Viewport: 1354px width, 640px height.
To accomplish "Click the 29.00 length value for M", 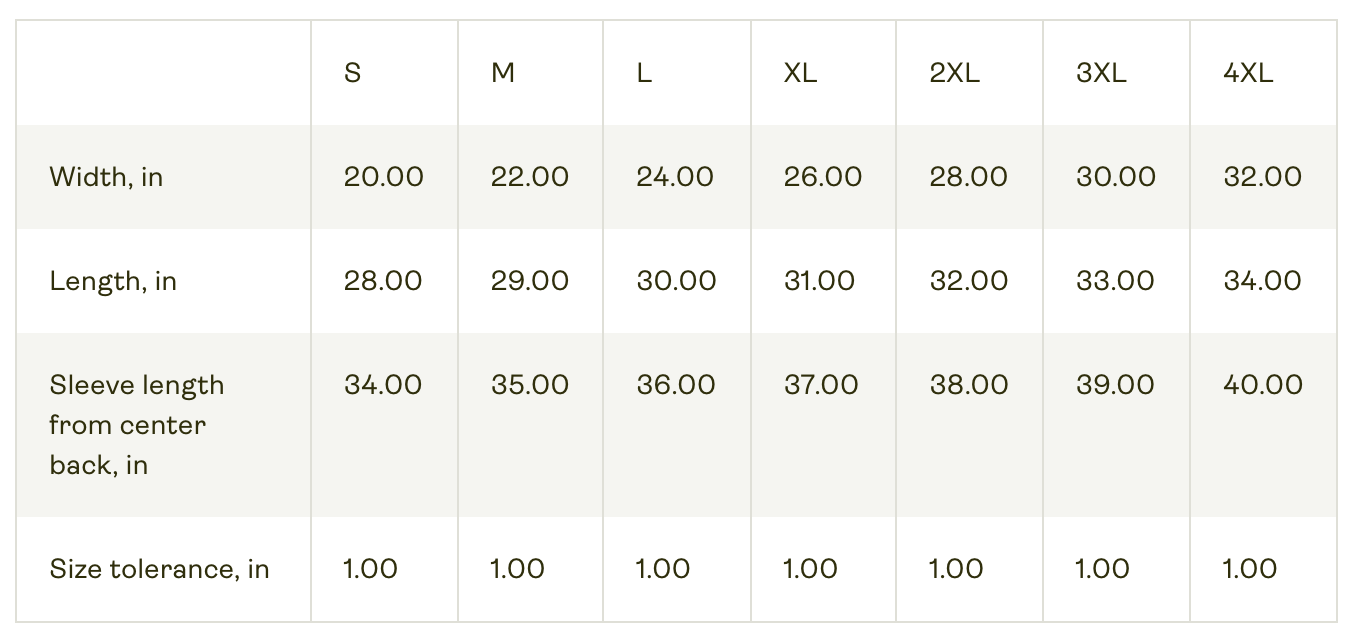I will coord(530,281).
